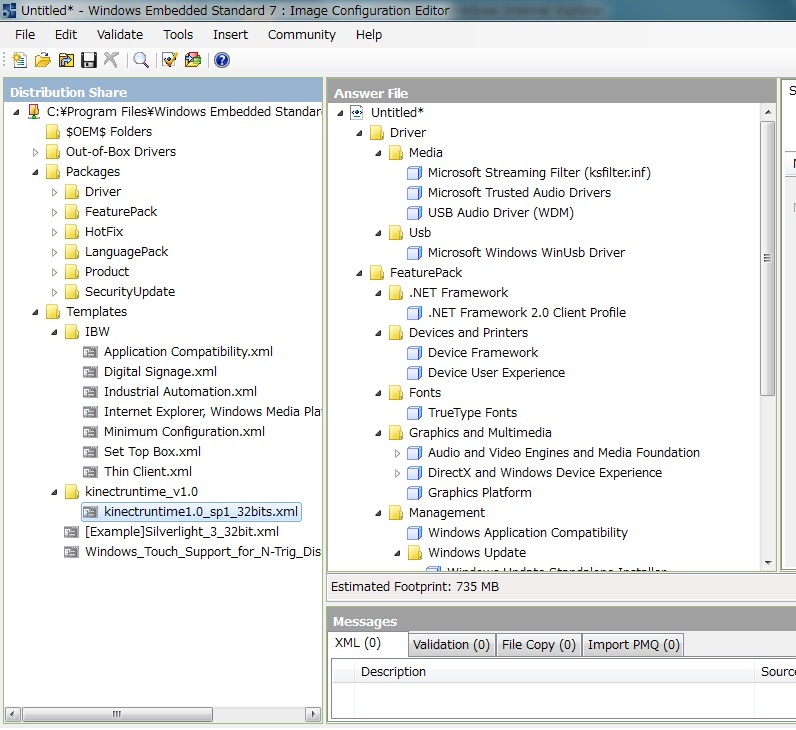Screen dimensions: 796x730
Task: Open the Help menu
Action: [x=369, y=35]
